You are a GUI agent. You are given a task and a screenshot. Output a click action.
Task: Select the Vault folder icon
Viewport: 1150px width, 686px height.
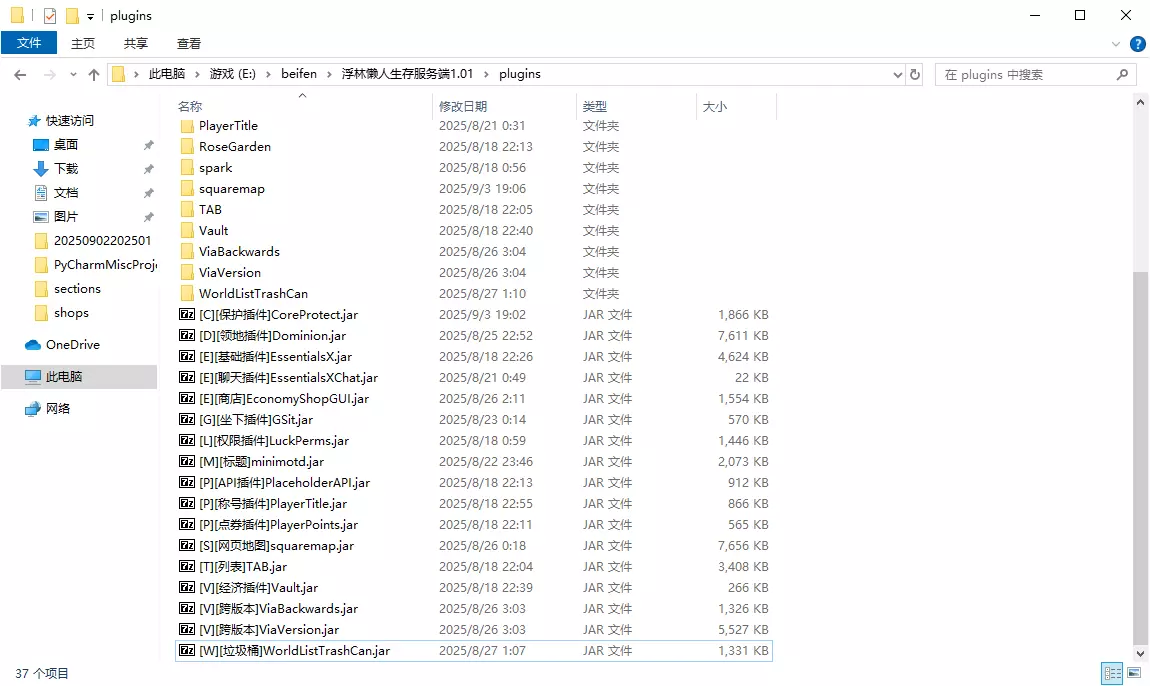point(187,230)
